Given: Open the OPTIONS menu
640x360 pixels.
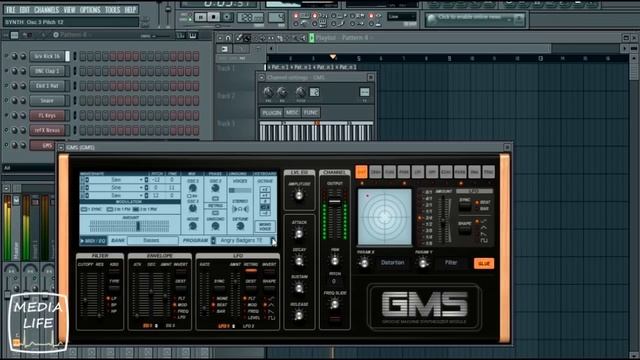Looking at the screenshot, I should pos(90,9).
